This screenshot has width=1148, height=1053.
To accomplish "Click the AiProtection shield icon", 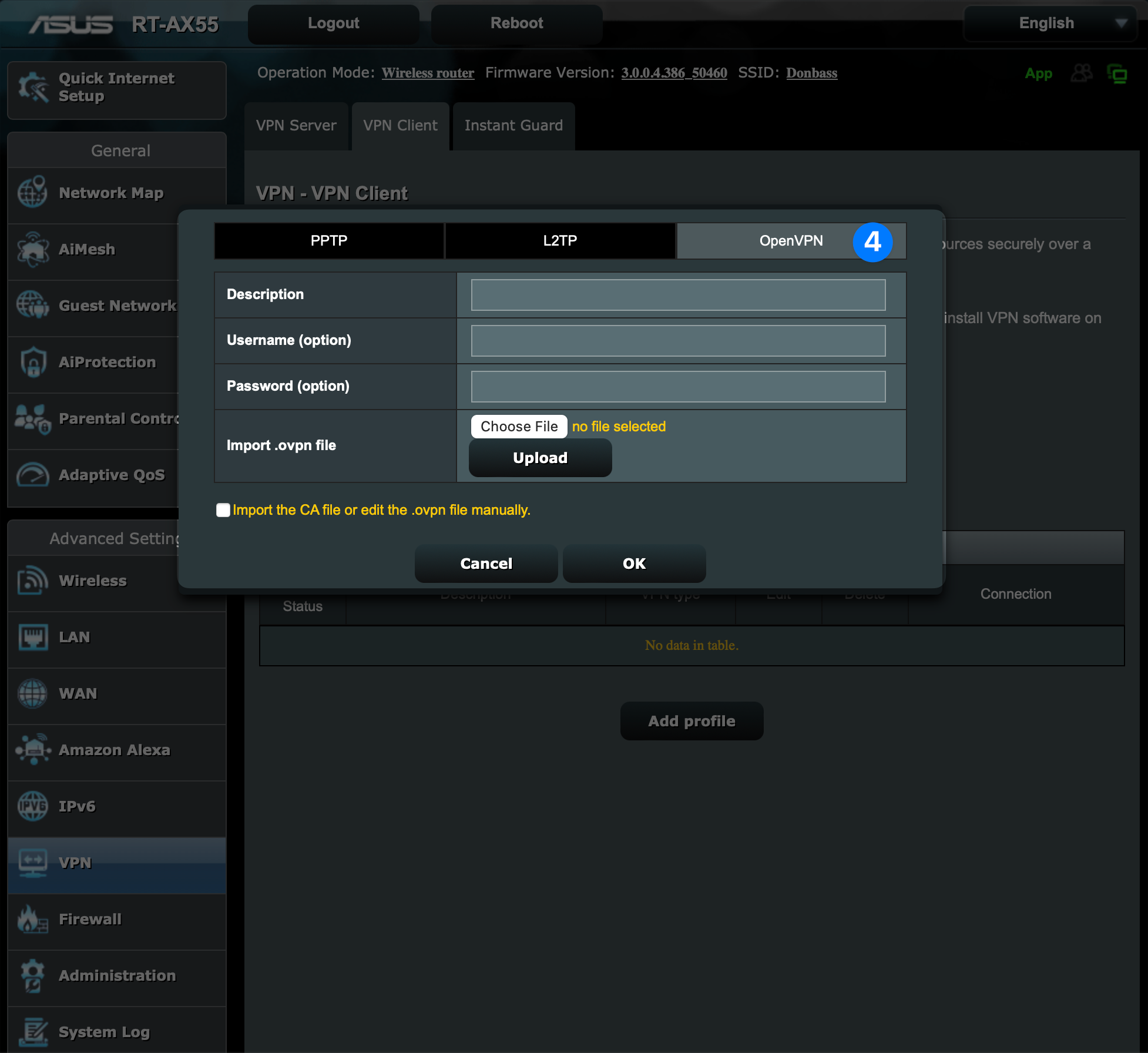I will click(x=32, y=362).
